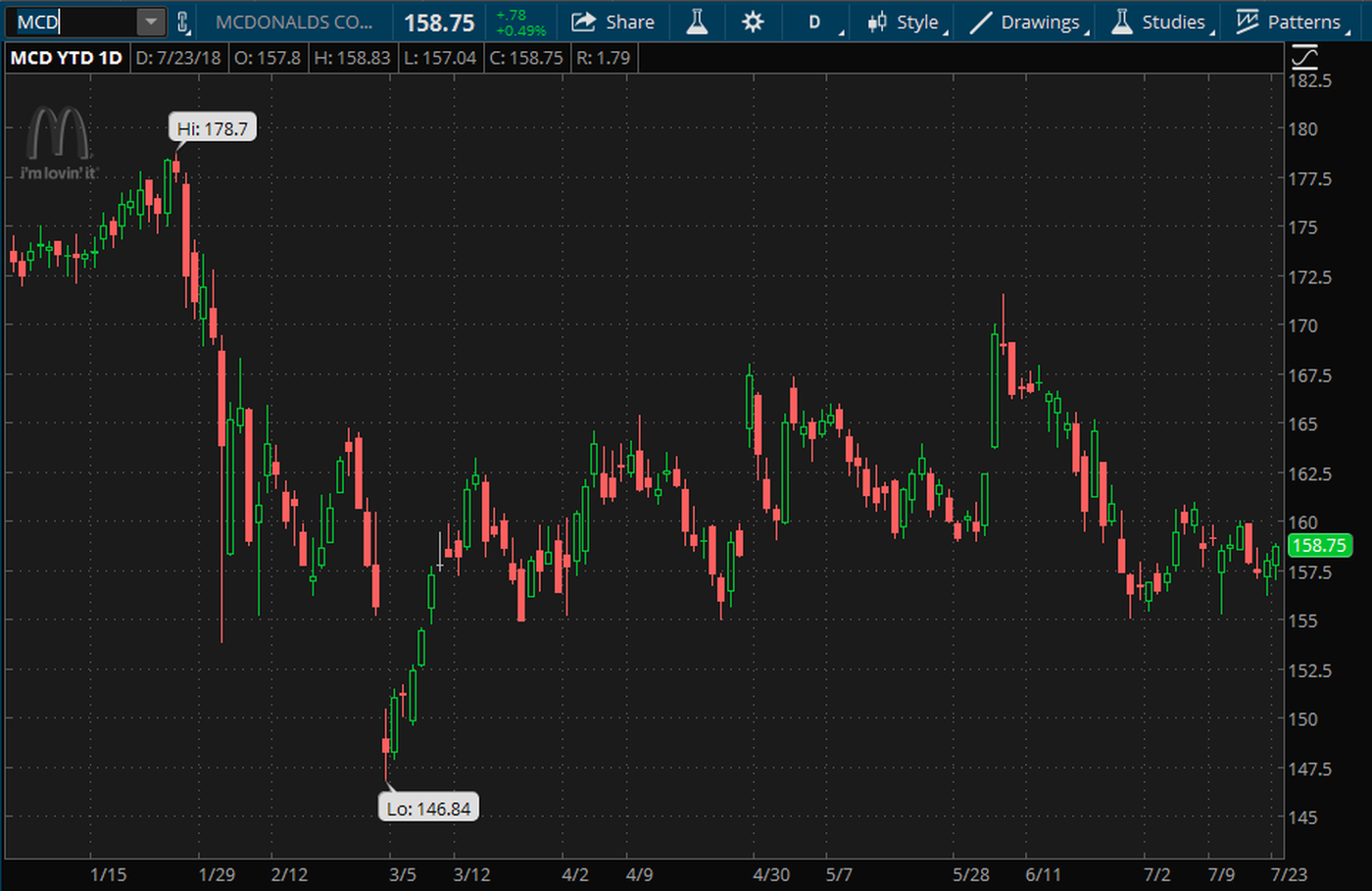Open the symbol history dropdown arrow
This screenshot has height=891, width=1372.
(x=150, y=22)
